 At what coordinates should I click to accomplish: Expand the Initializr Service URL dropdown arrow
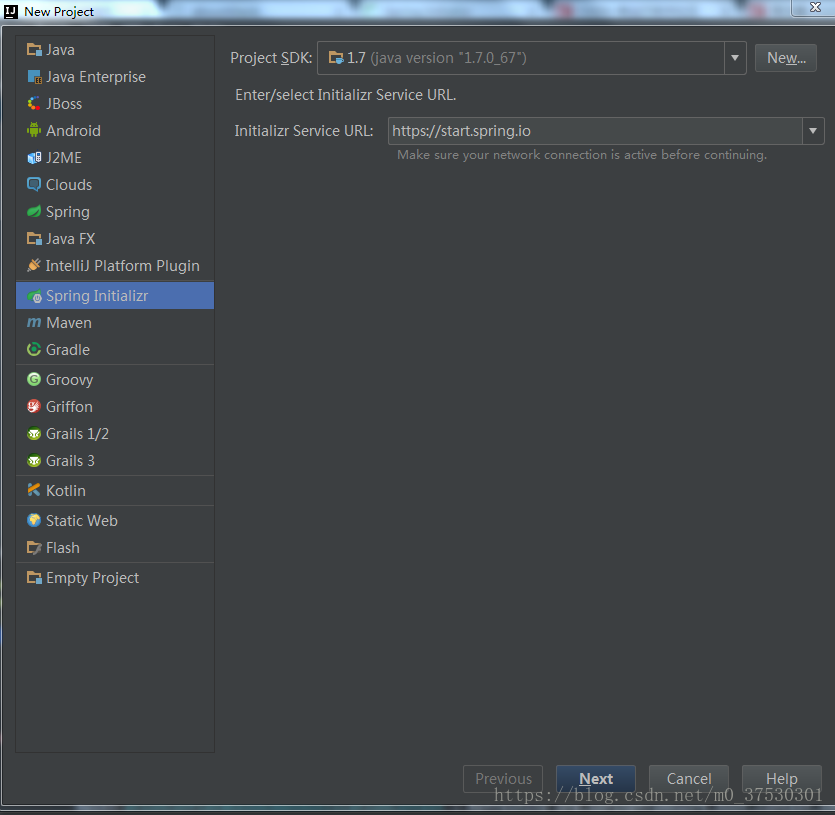tap(813, 131)
